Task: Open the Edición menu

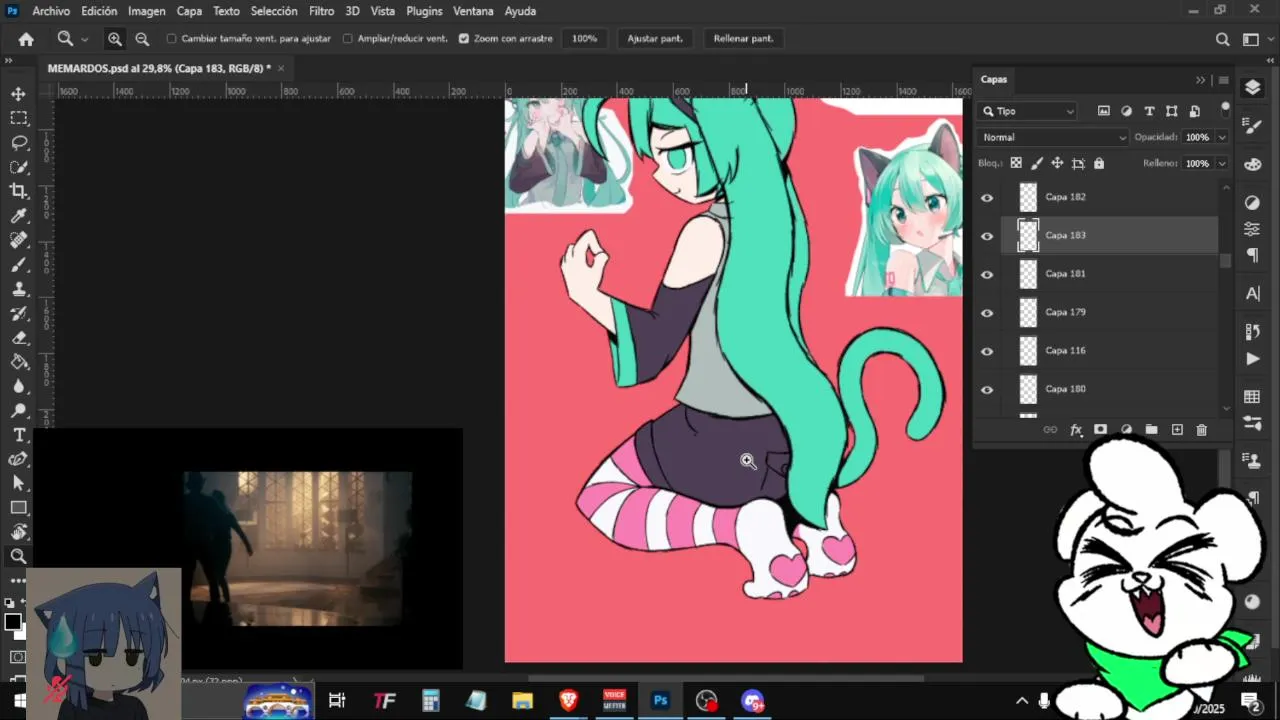Action: coord(99,11)
